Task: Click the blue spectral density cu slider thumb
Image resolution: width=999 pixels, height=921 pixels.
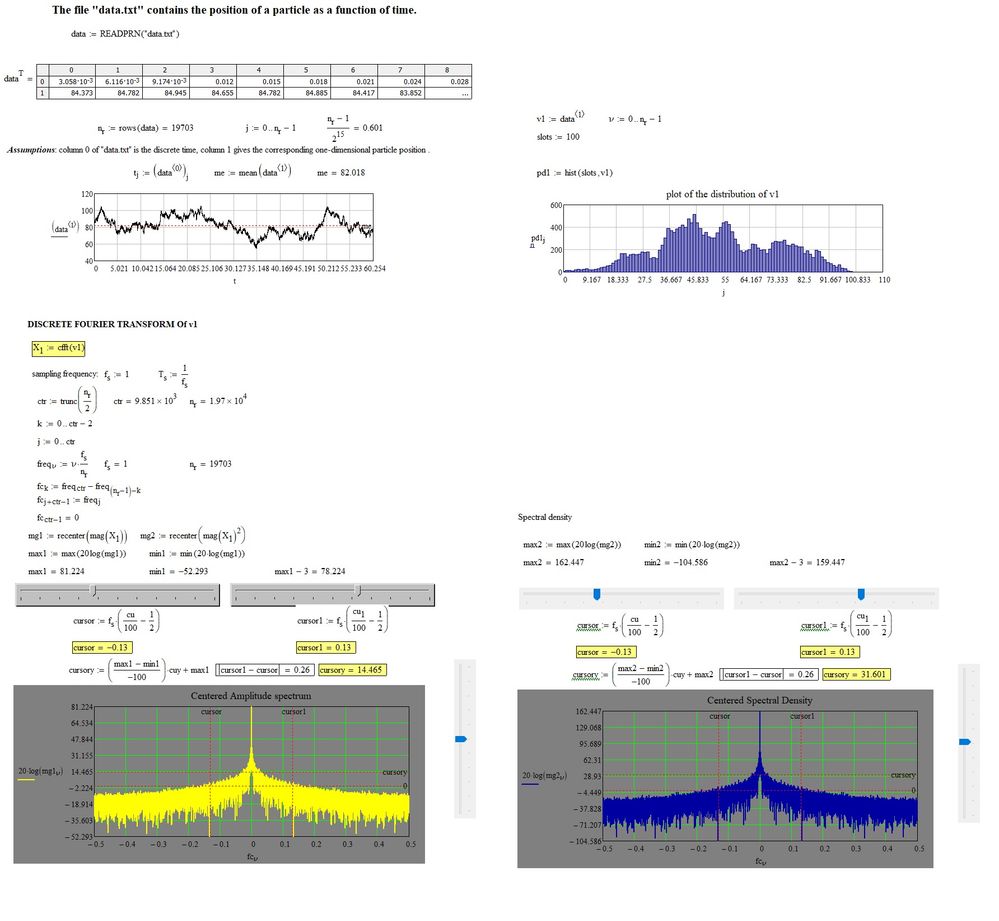Action: [x=597, y=594]
